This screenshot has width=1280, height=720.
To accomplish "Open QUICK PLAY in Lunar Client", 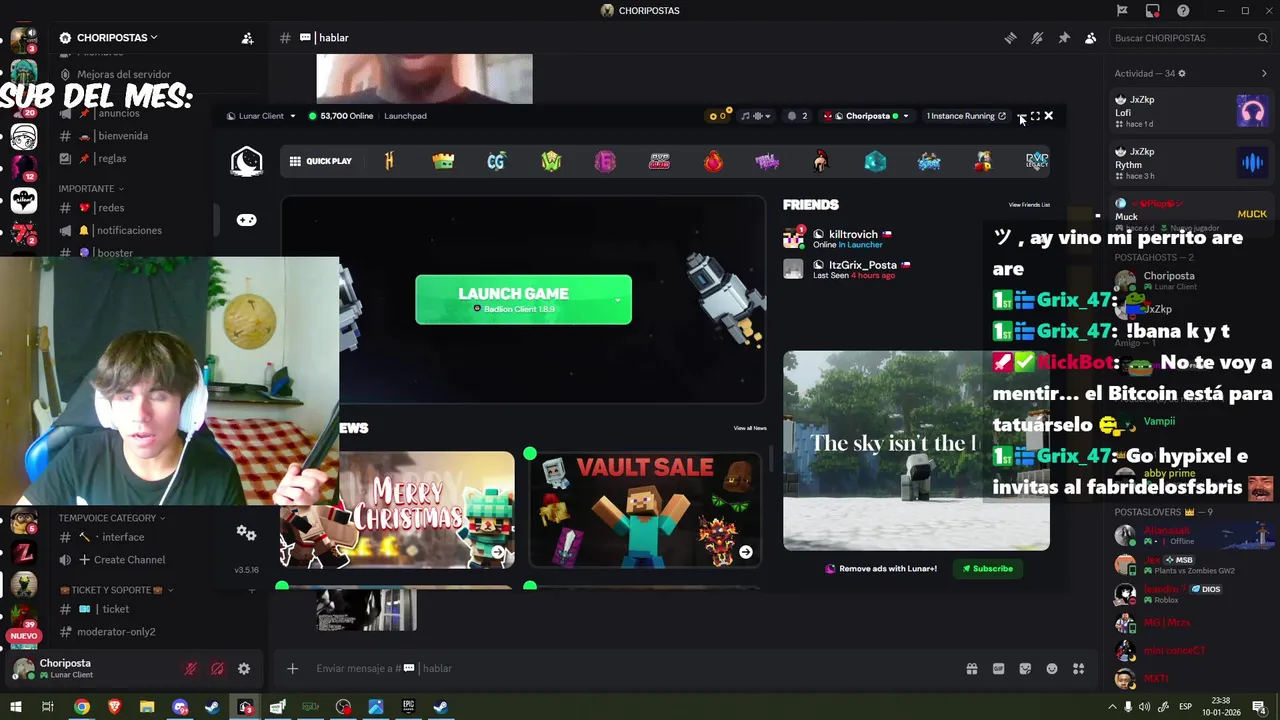I will 320,161.
